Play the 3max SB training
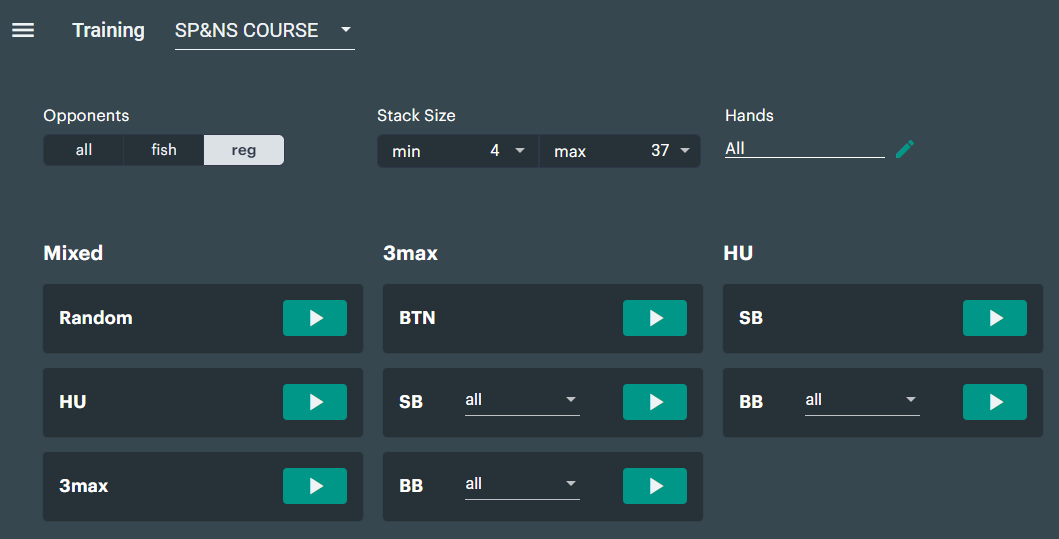This screenshot has width=1059, height=539. (x=654, y=402)
